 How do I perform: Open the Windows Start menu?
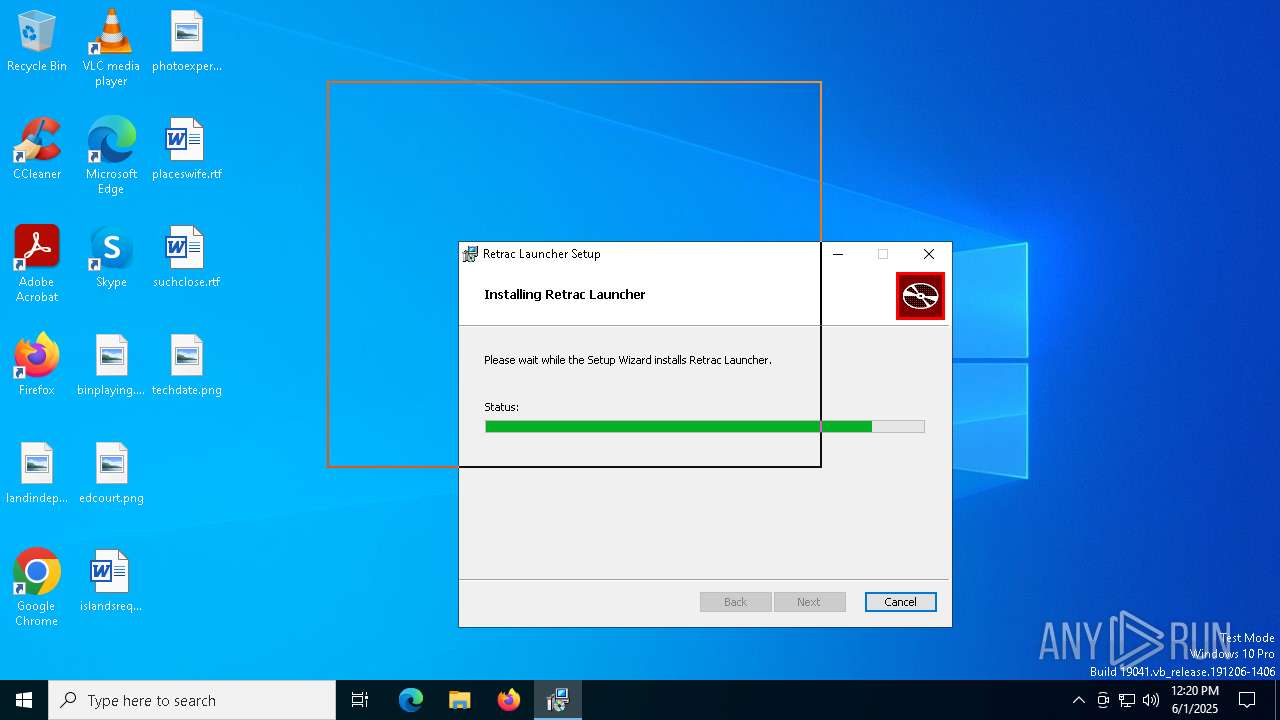click(x=24, y=700)
